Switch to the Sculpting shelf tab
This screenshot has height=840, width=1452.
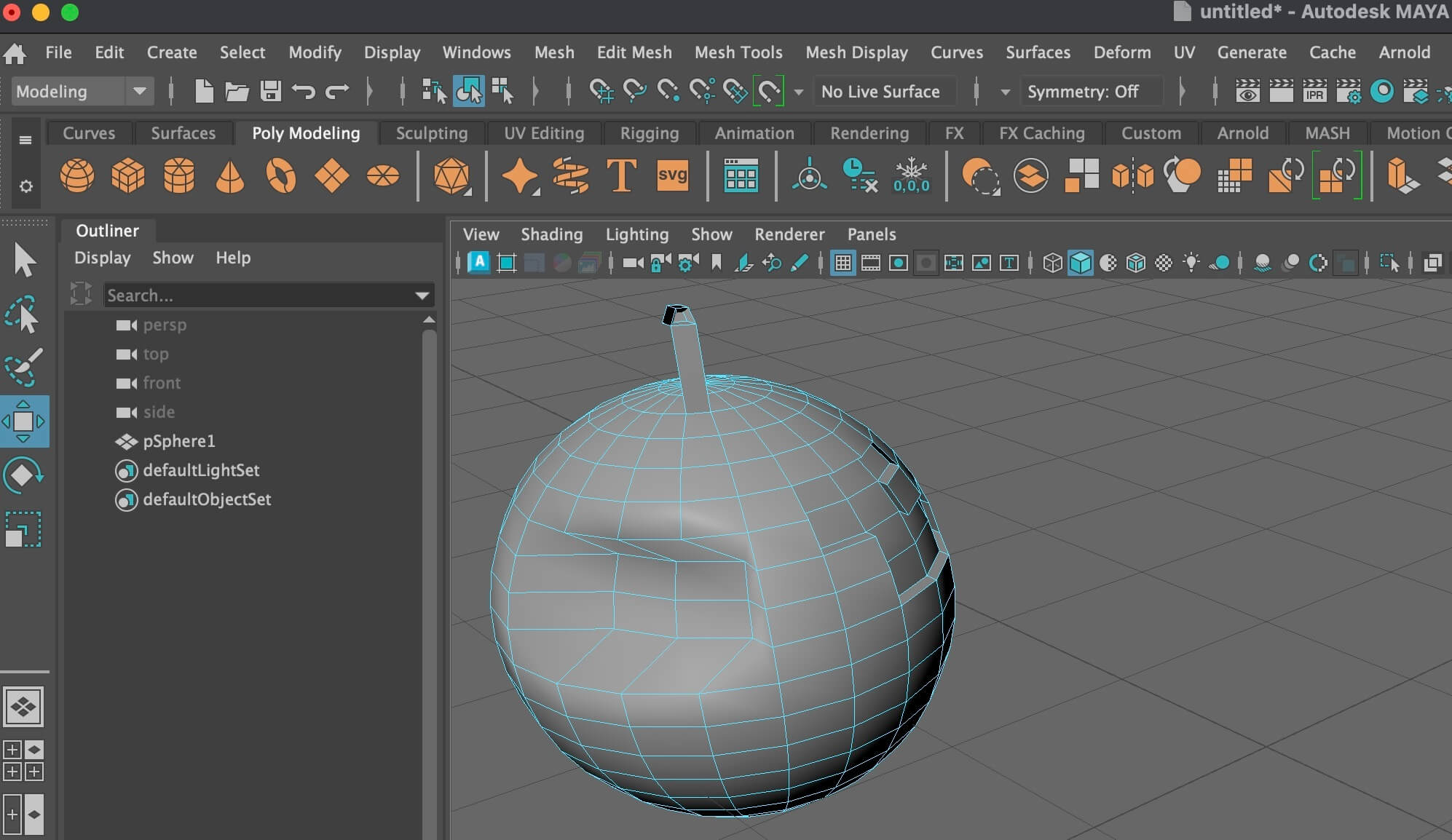(431, 133)
